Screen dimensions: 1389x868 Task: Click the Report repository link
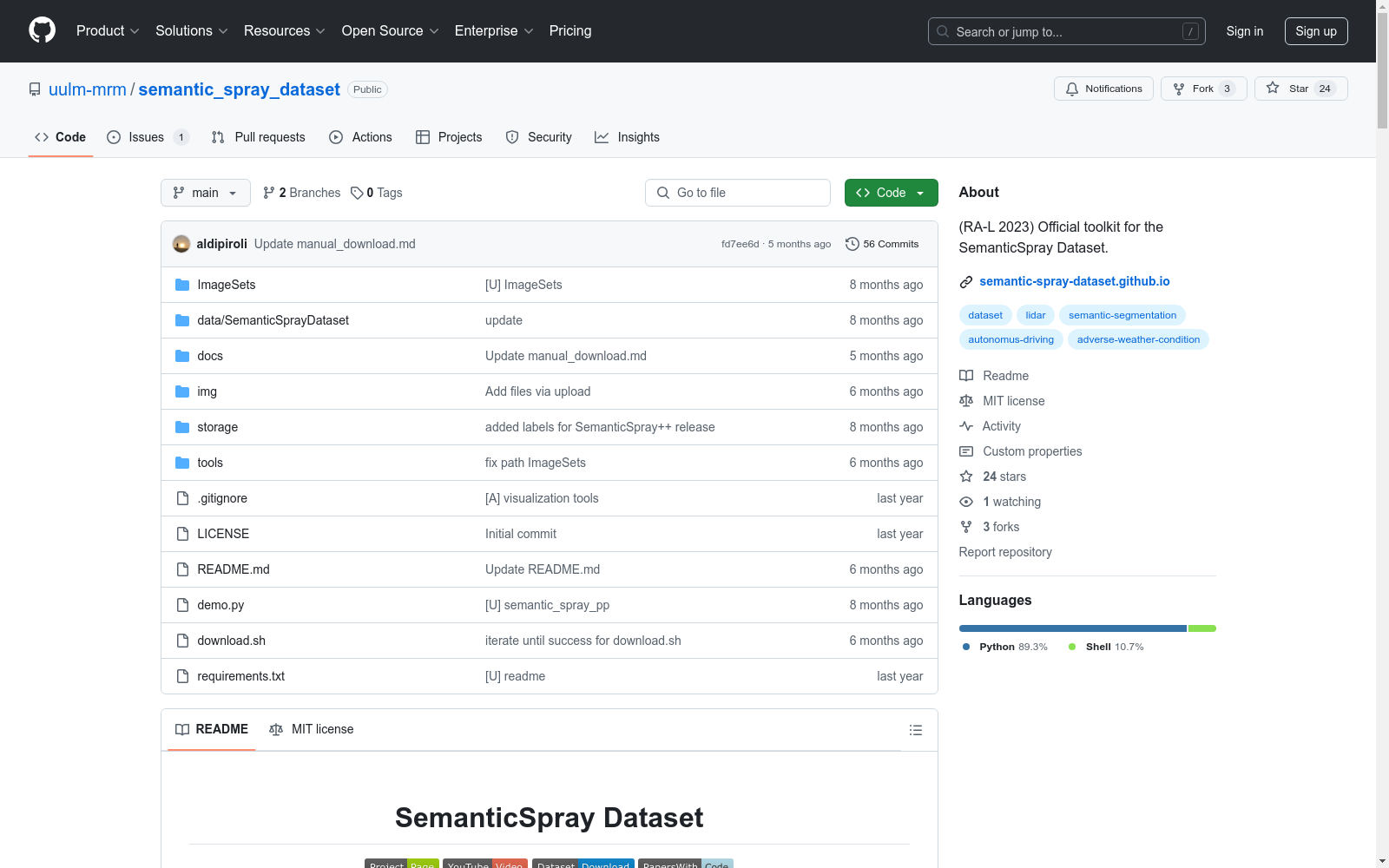[1005, 552]
